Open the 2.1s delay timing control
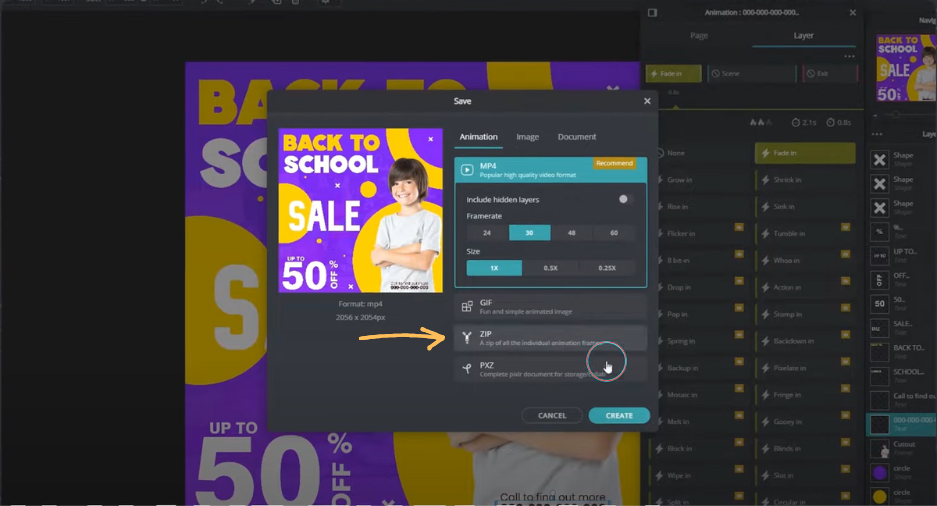Screen dimensions: 937x506 pyautogui.click(x=804, y=122)
